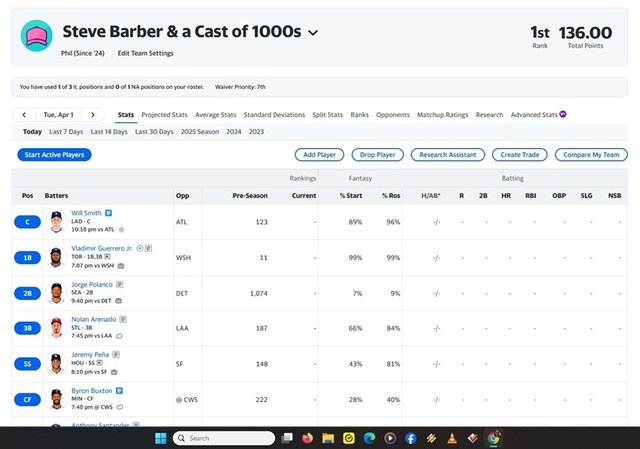
Task: Select the 2025 Season filter
Action: 200,131
